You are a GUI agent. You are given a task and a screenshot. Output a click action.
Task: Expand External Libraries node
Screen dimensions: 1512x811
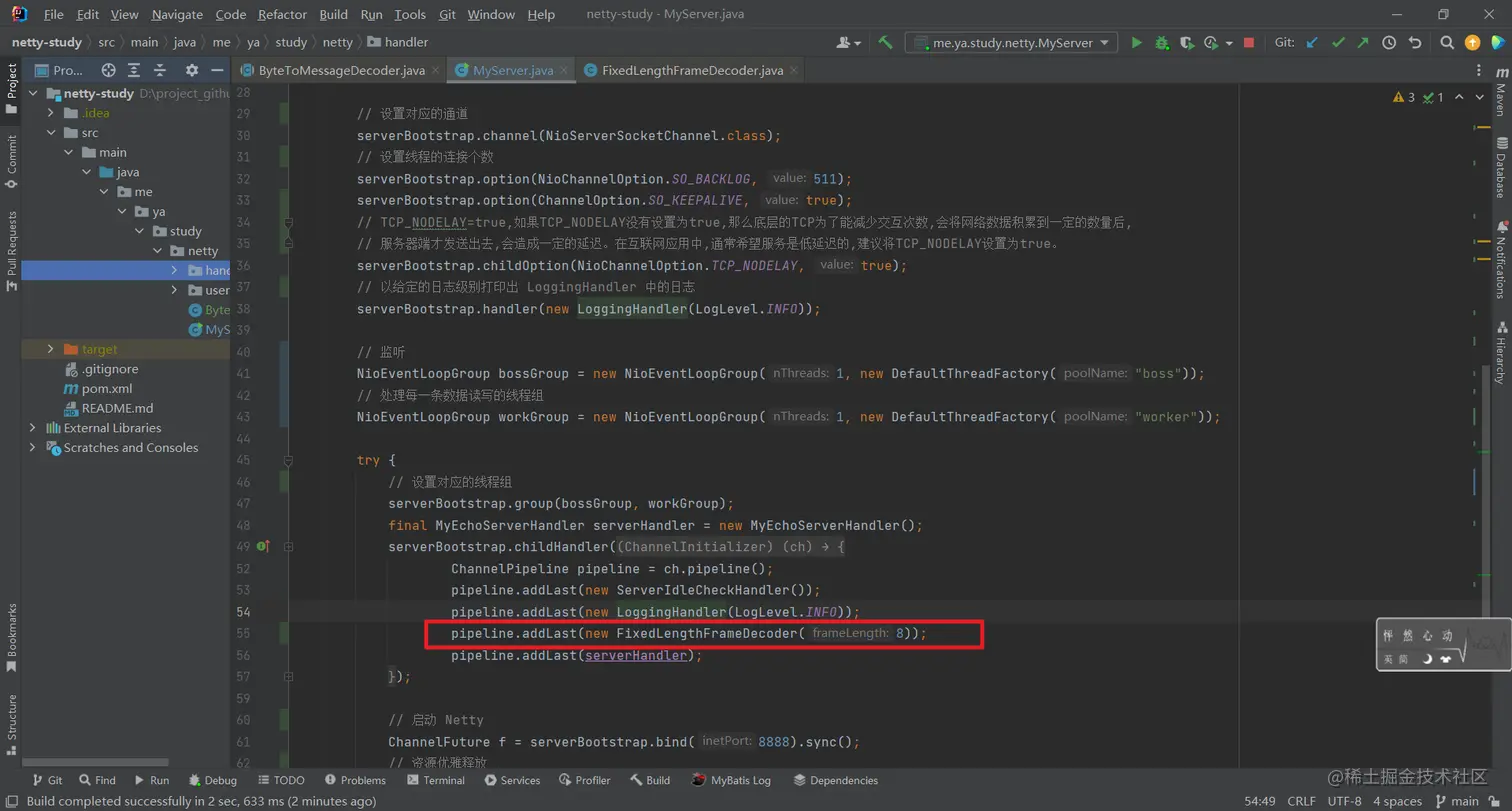(33, 428)
